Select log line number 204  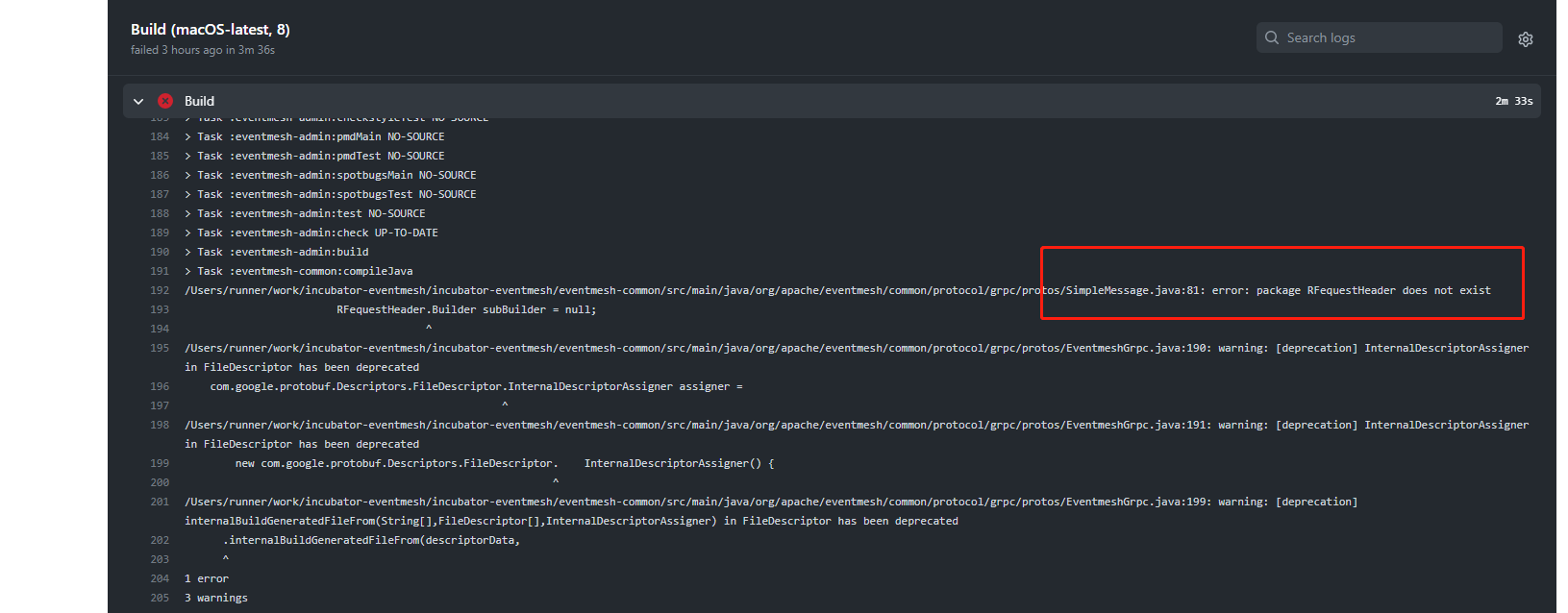[160, 578]
